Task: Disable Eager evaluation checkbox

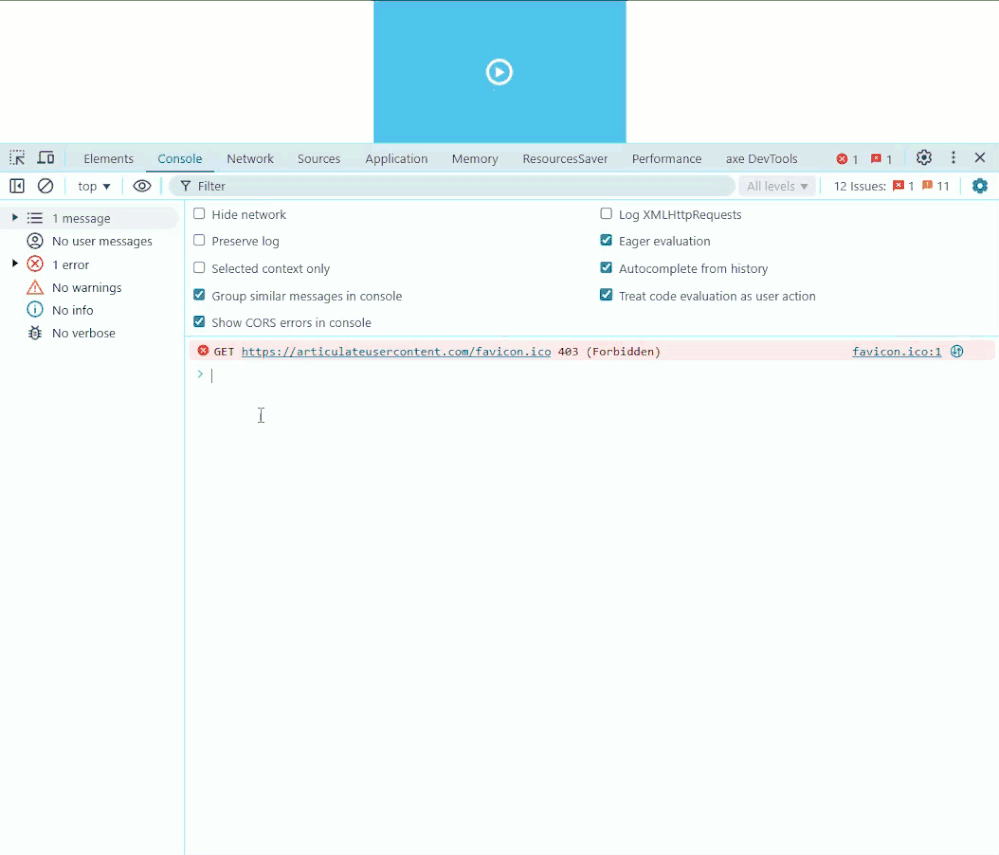Action: 606,240
